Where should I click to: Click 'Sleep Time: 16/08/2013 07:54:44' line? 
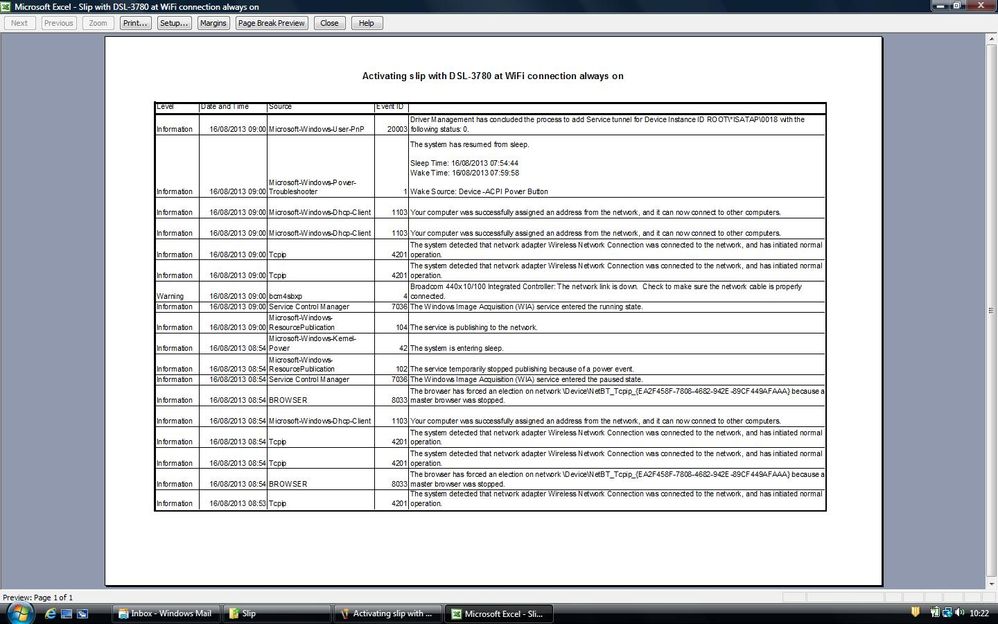(464, 163)
